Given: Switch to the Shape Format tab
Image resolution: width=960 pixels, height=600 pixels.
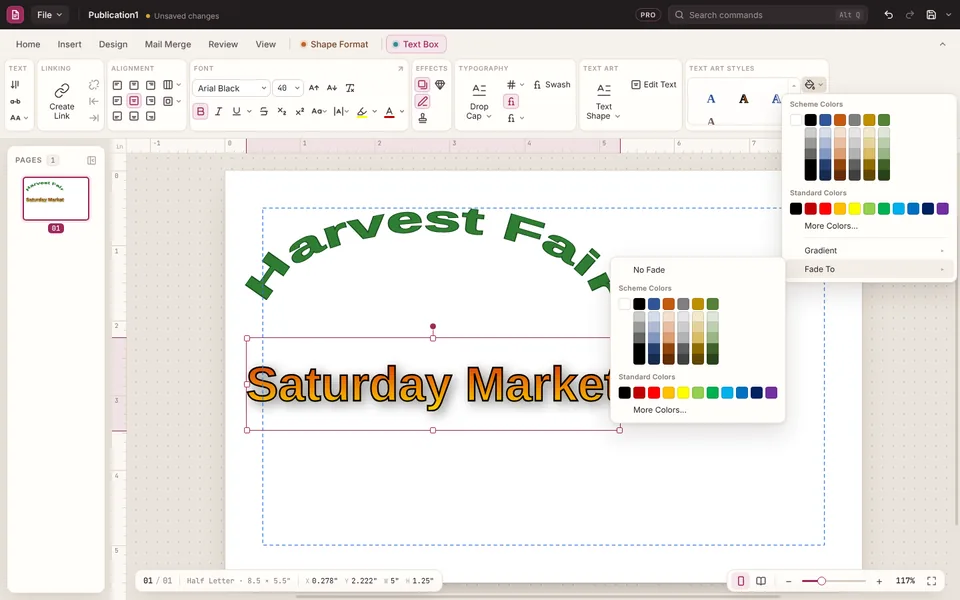Looking at the screenshot, I should coord(334,44).
